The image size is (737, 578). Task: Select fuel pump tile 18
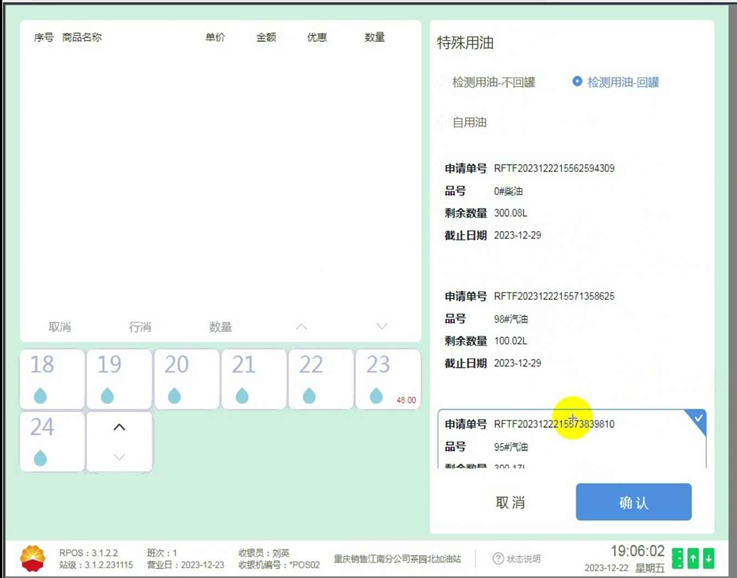coord(52,379)
